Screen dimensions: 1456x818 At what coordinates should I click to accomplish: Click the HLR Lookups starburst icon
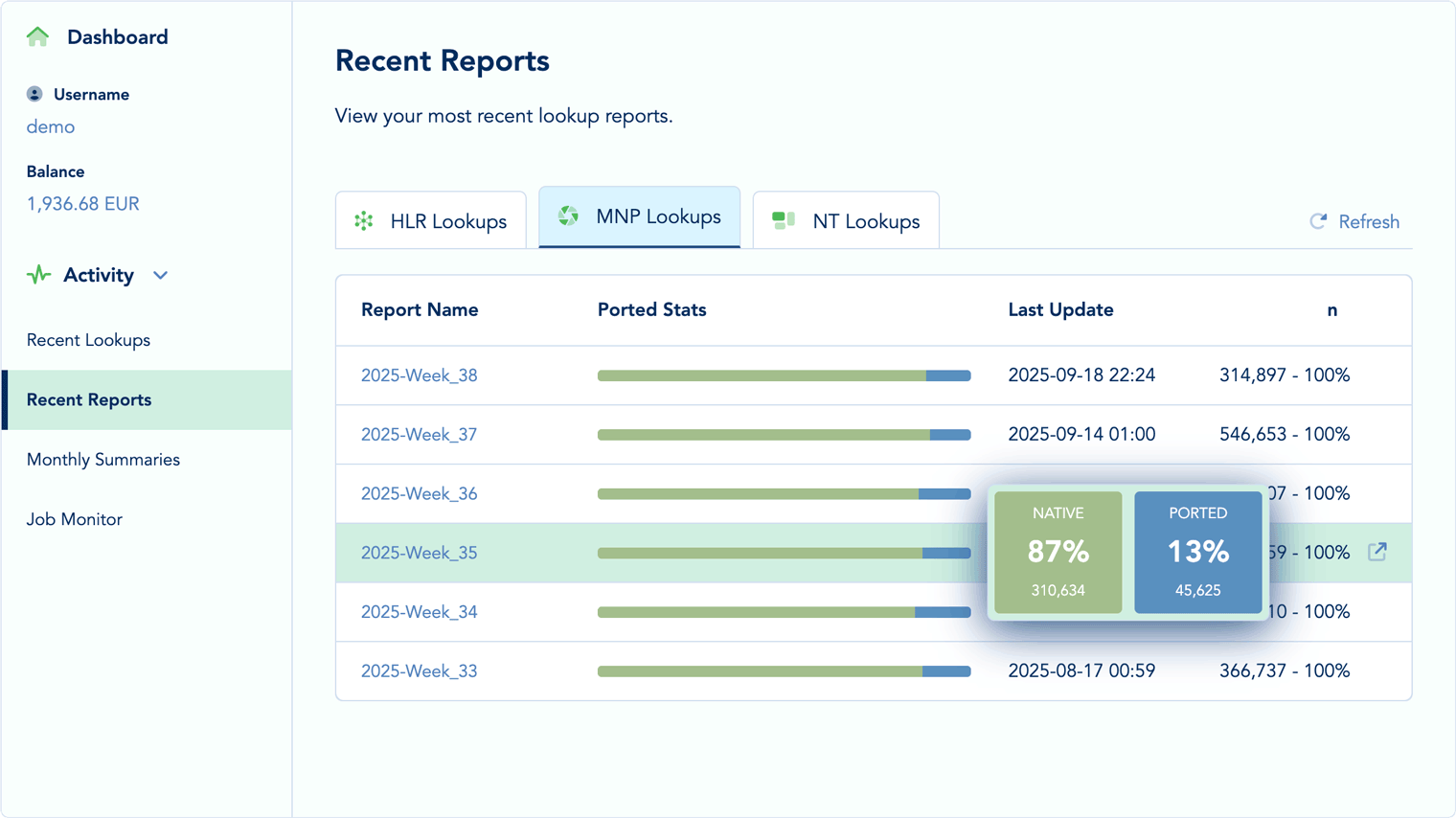tap(363, 220)
